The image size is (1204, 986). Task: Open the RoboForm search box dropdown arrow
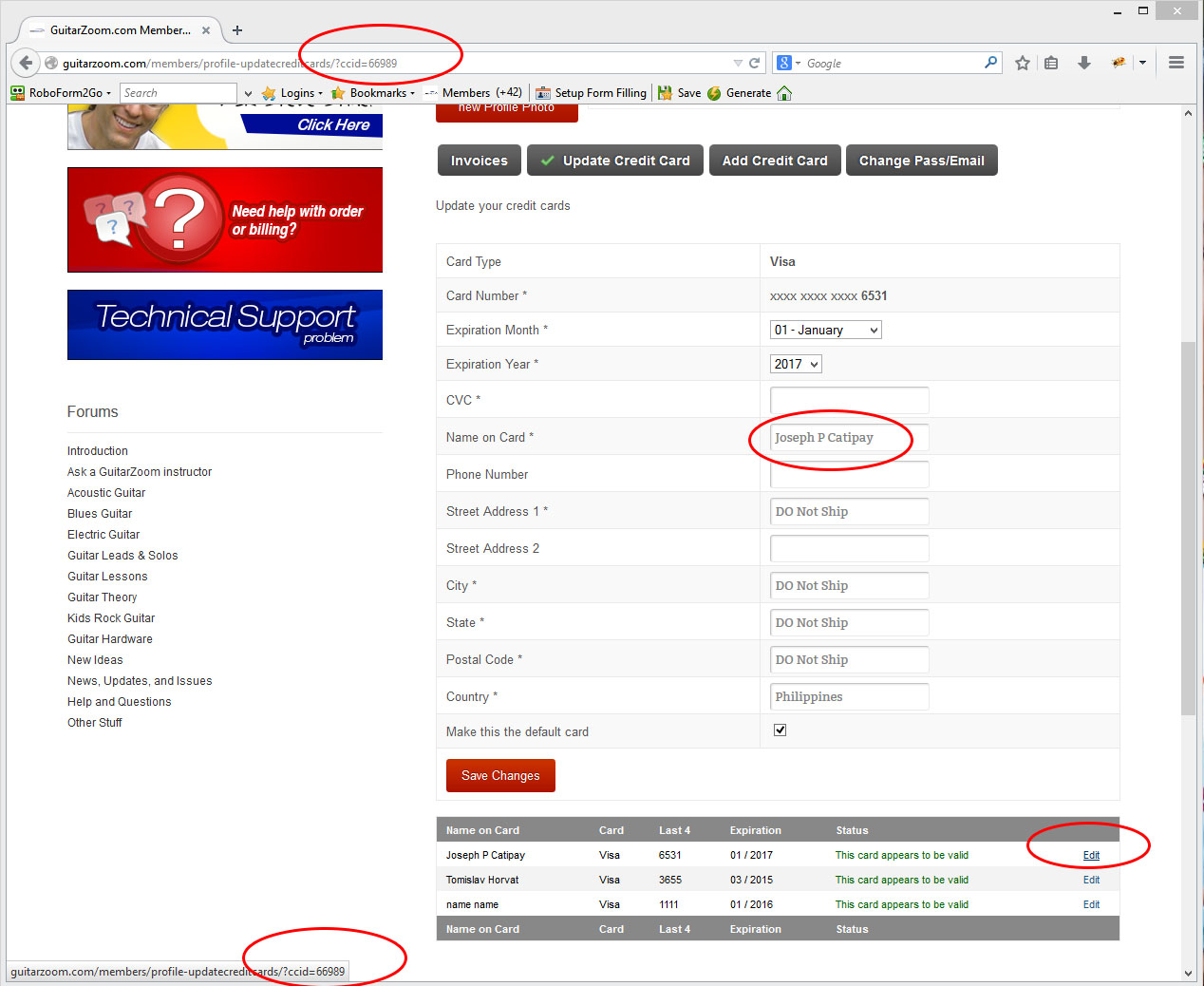[248, 93]
